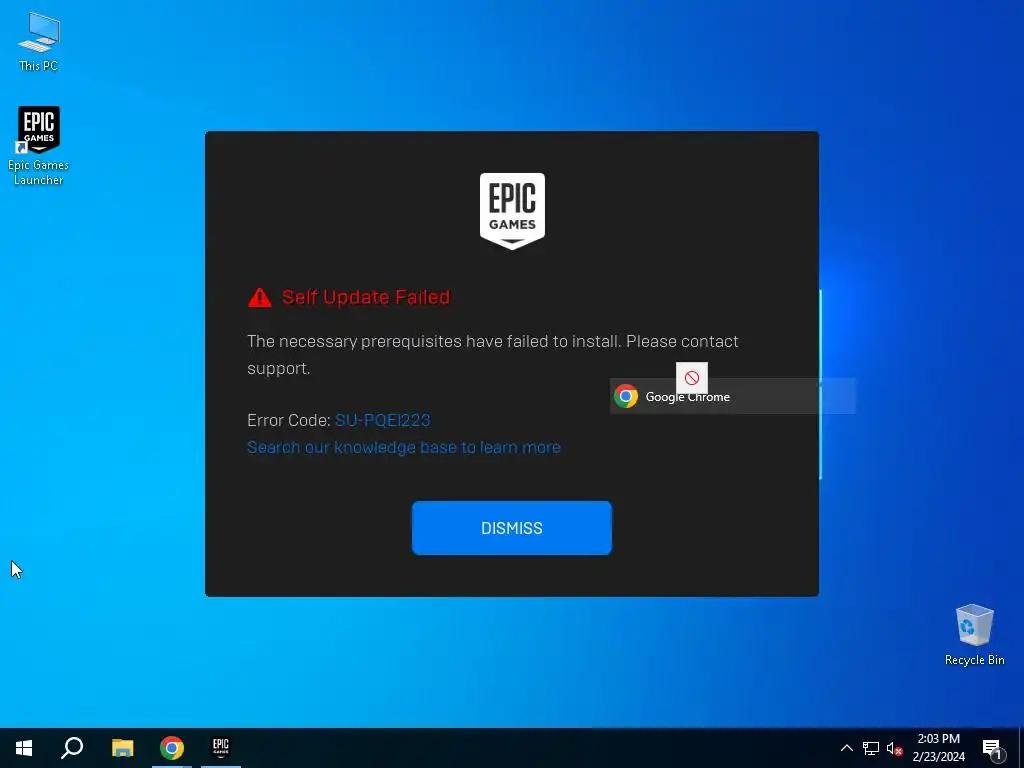Open the Action Center notifications icon
The height and width of the screenshot is (768, 1024).
click(x=992, y=748)
